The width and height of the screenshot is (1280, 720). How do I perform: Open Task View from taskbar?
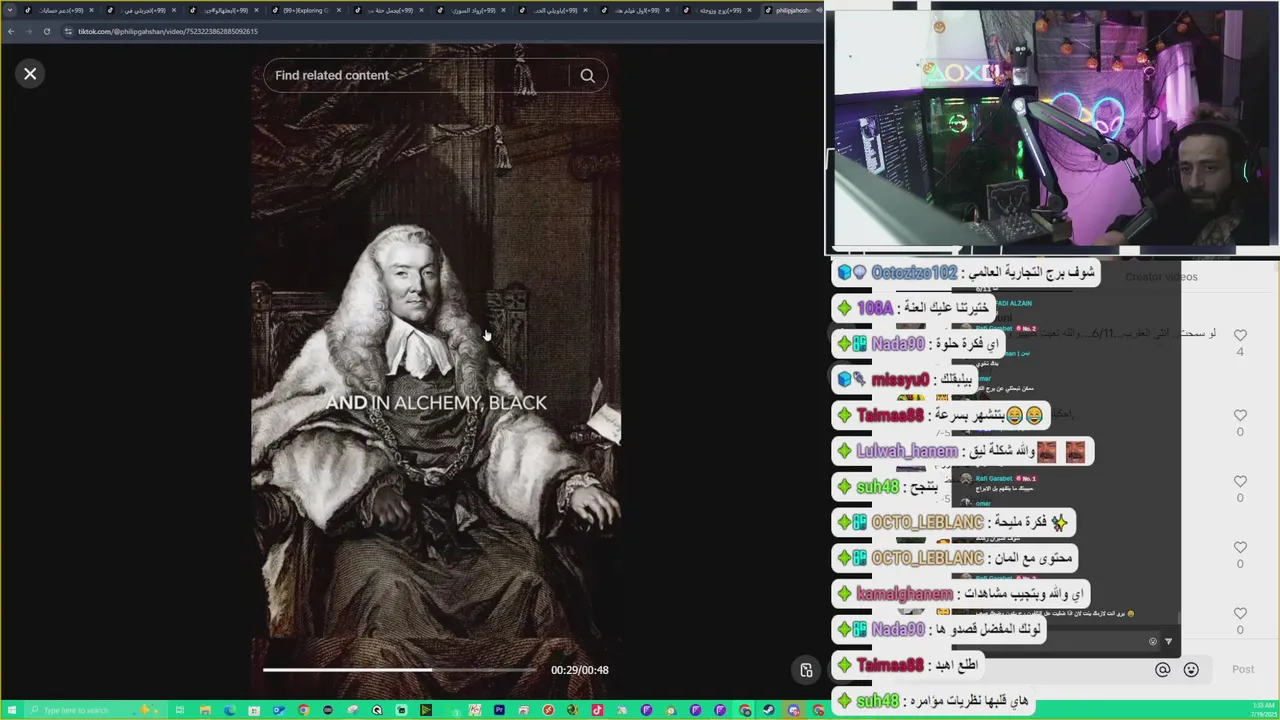[x=180, y=710]
